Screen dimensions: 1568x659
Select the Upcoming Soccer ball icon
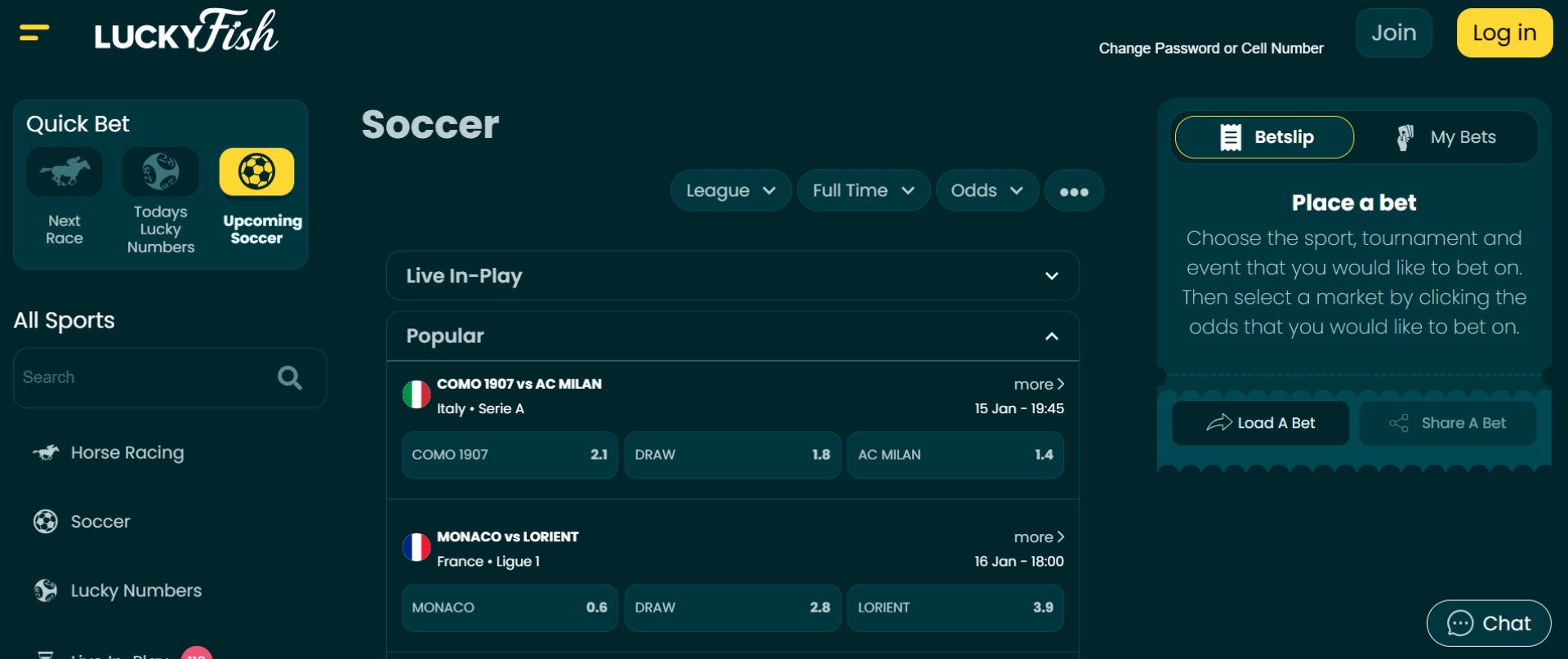pyautogui.click(x=256, y=171)
